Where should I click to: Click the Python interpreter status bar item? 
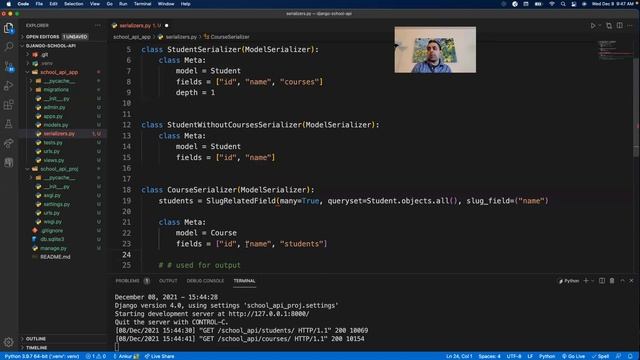42,356
